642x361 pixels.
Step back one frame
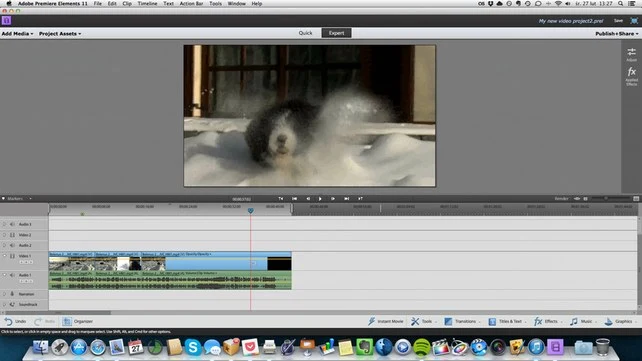point(308,199)
